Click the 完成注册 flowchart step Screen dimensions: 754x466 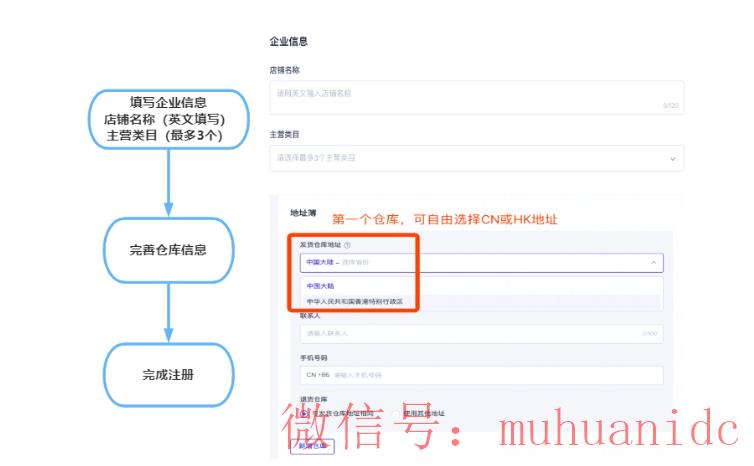(x=168, y=375)
